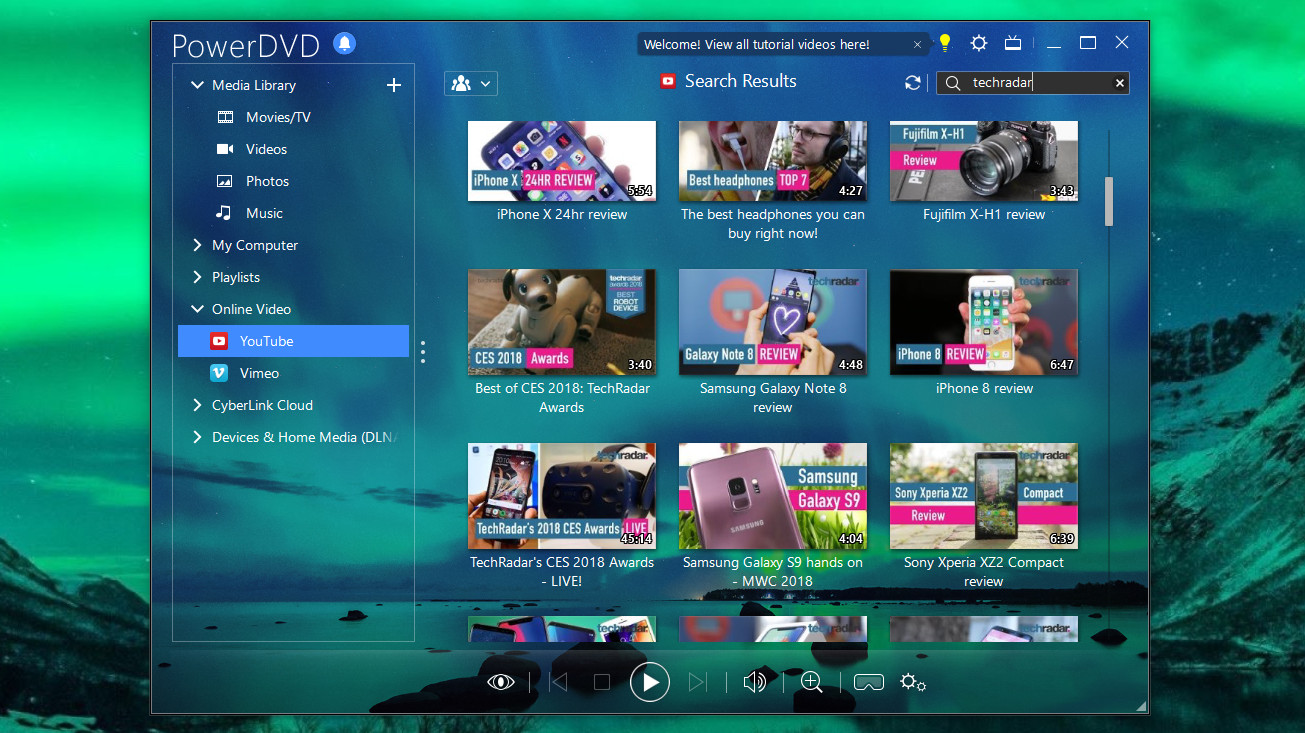Enable VR headset mode
Screen dimensions: 1305x733
tap(869, 682)
